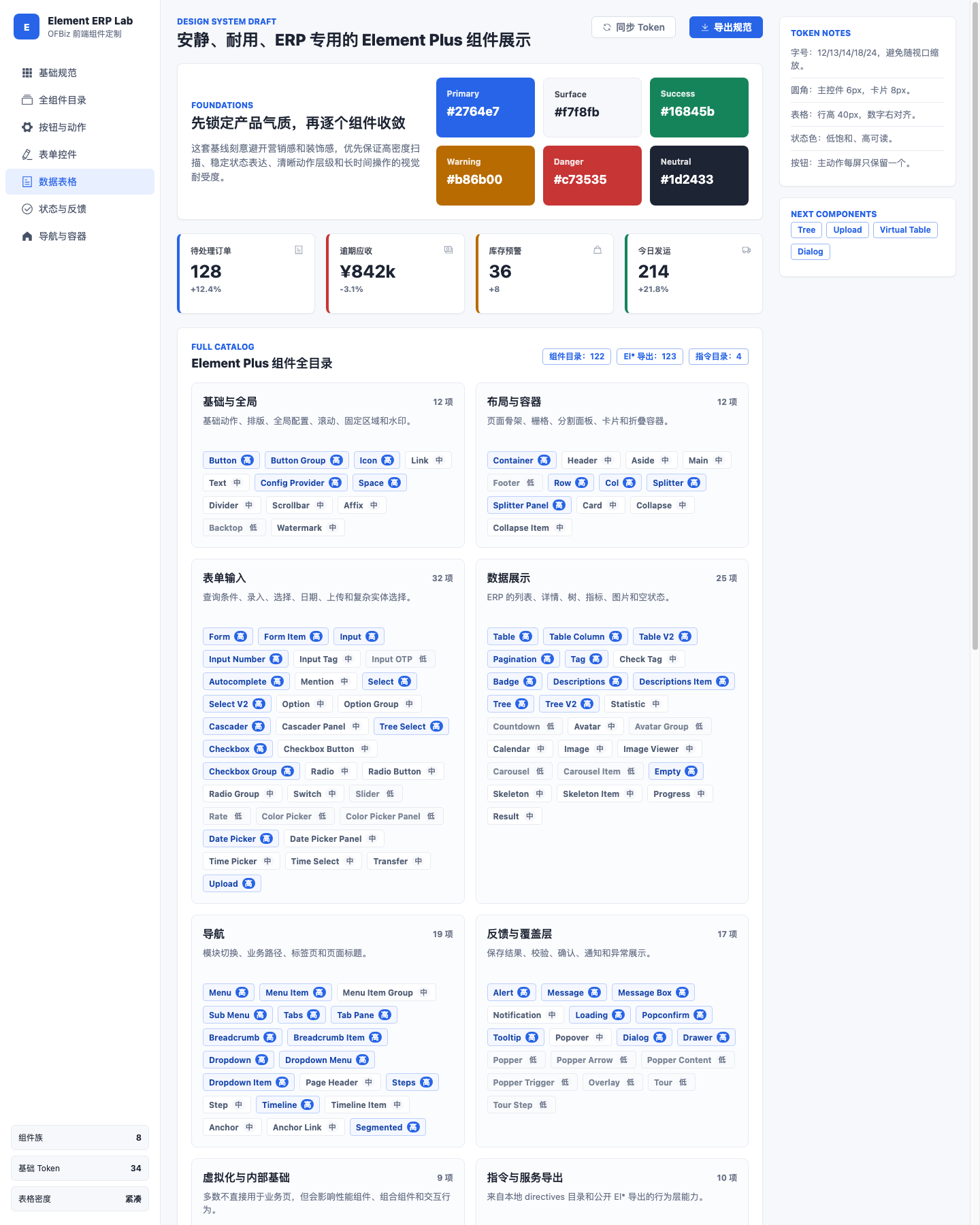
Task: Click the 指令目录: 4 tag
Action: coord(719,357)
